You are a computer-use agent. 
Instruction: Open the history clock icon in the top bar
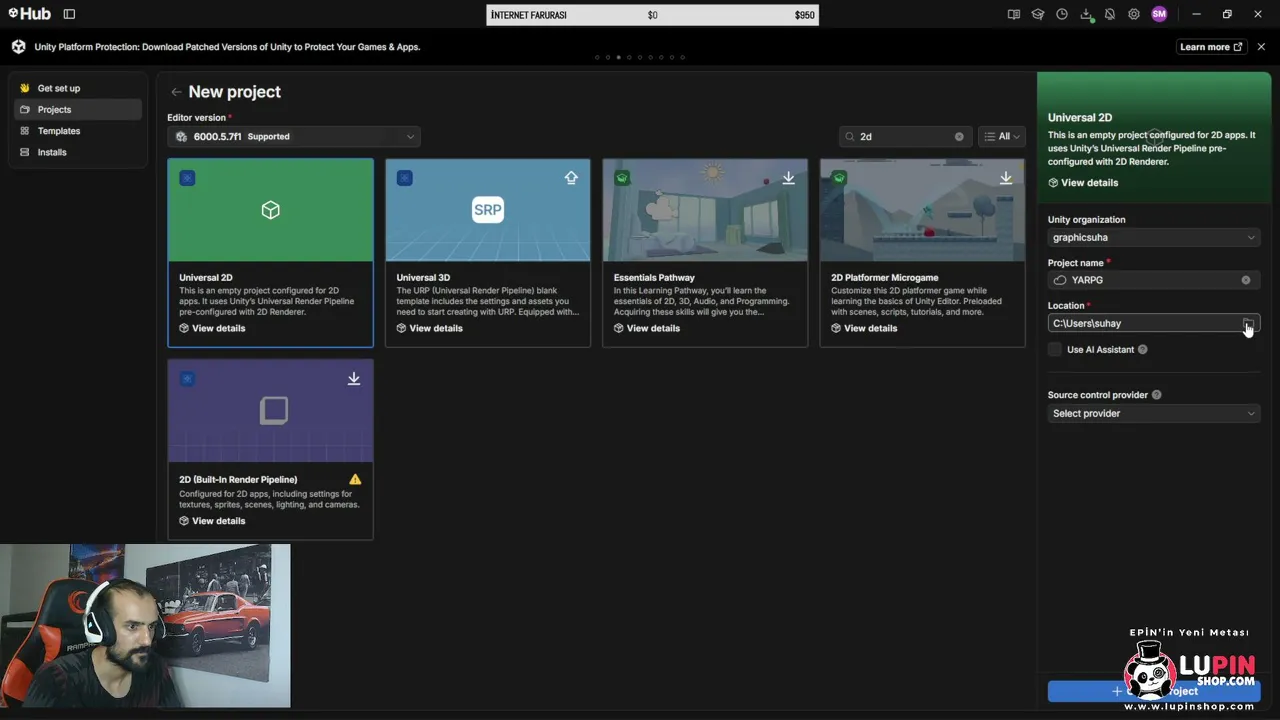(1062, 14)
